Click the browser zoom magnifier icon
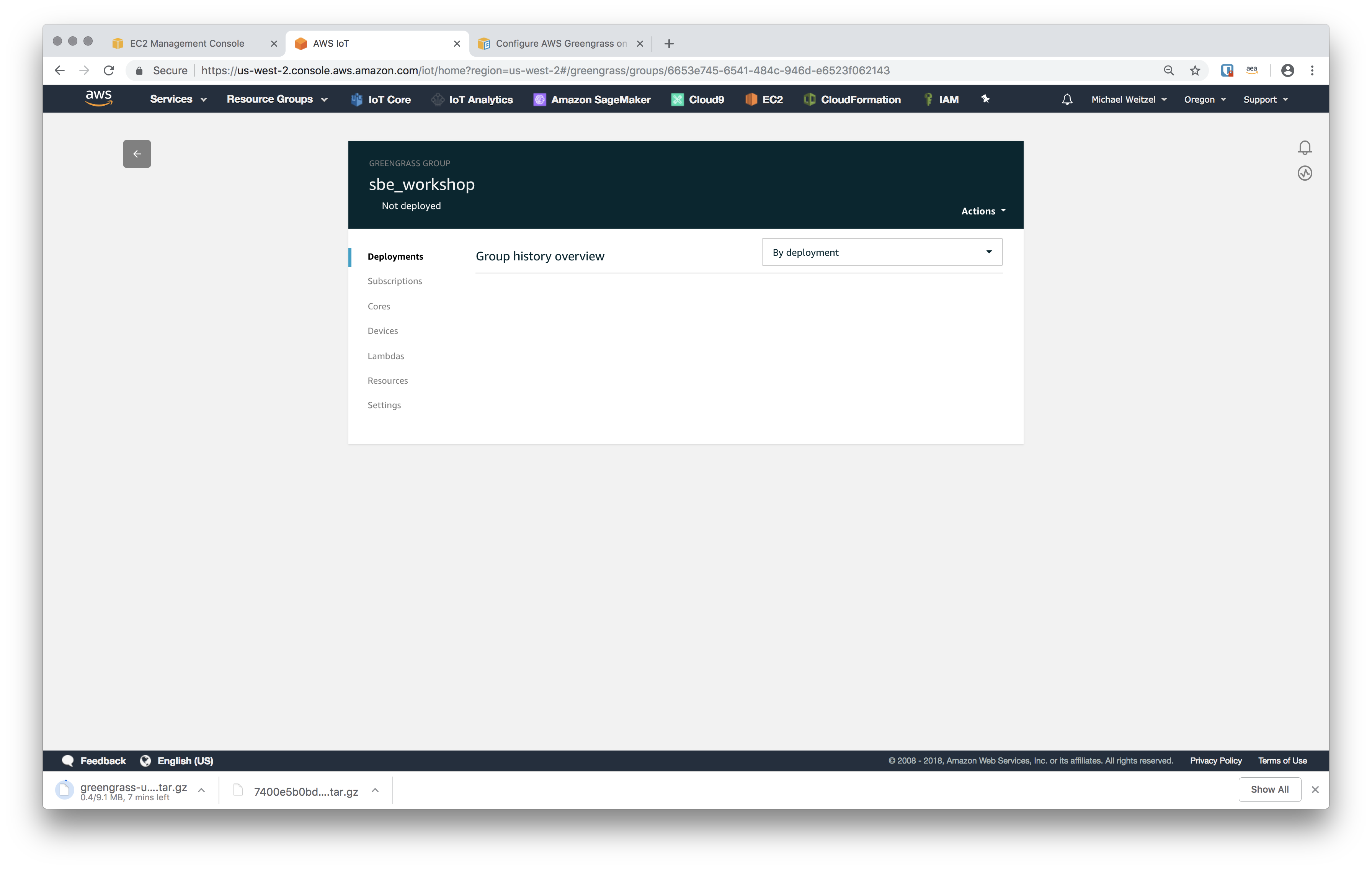Screen dimensions: 1372x870 1169,70
